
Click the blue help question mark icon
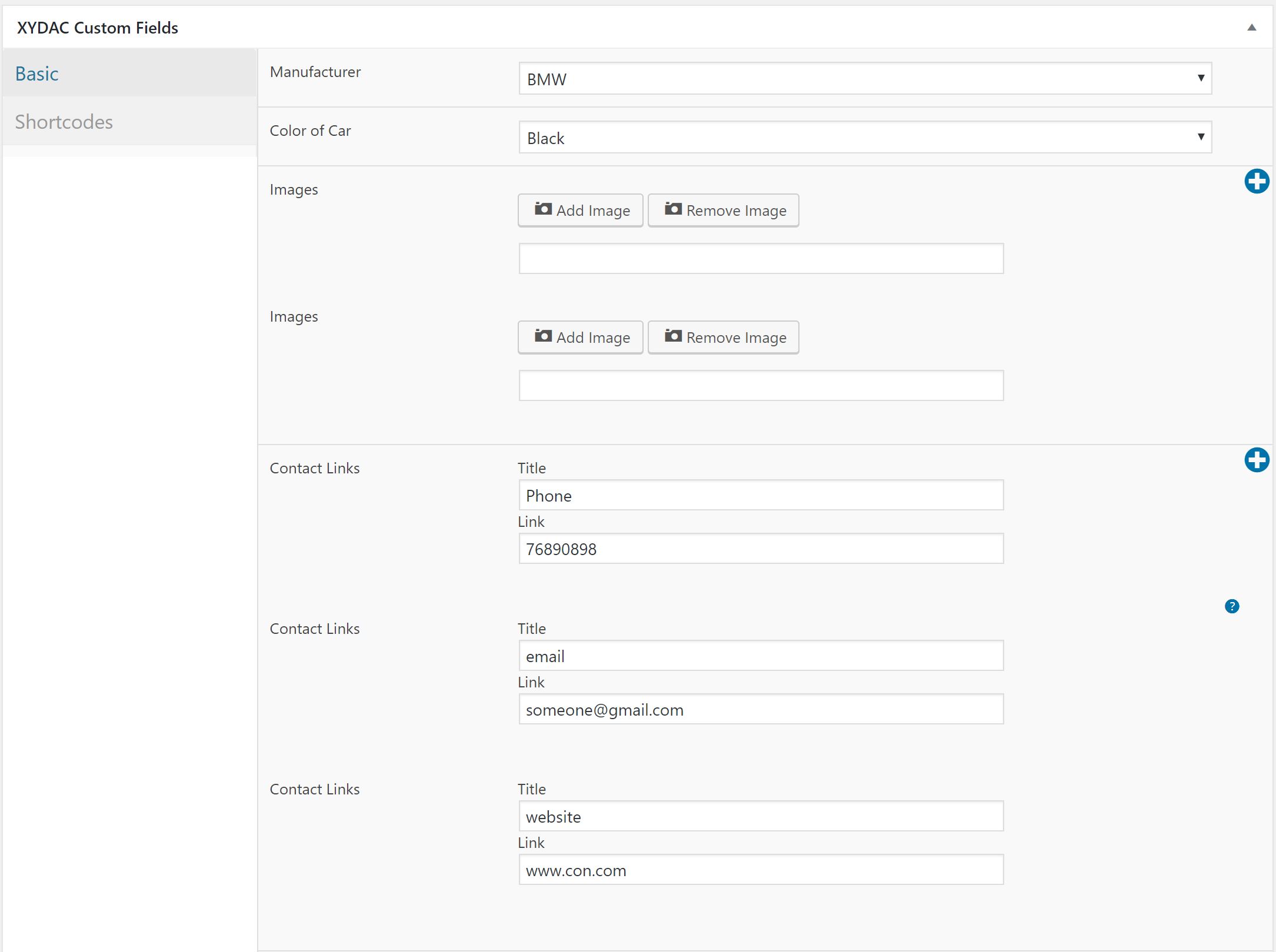(1232, 606)
